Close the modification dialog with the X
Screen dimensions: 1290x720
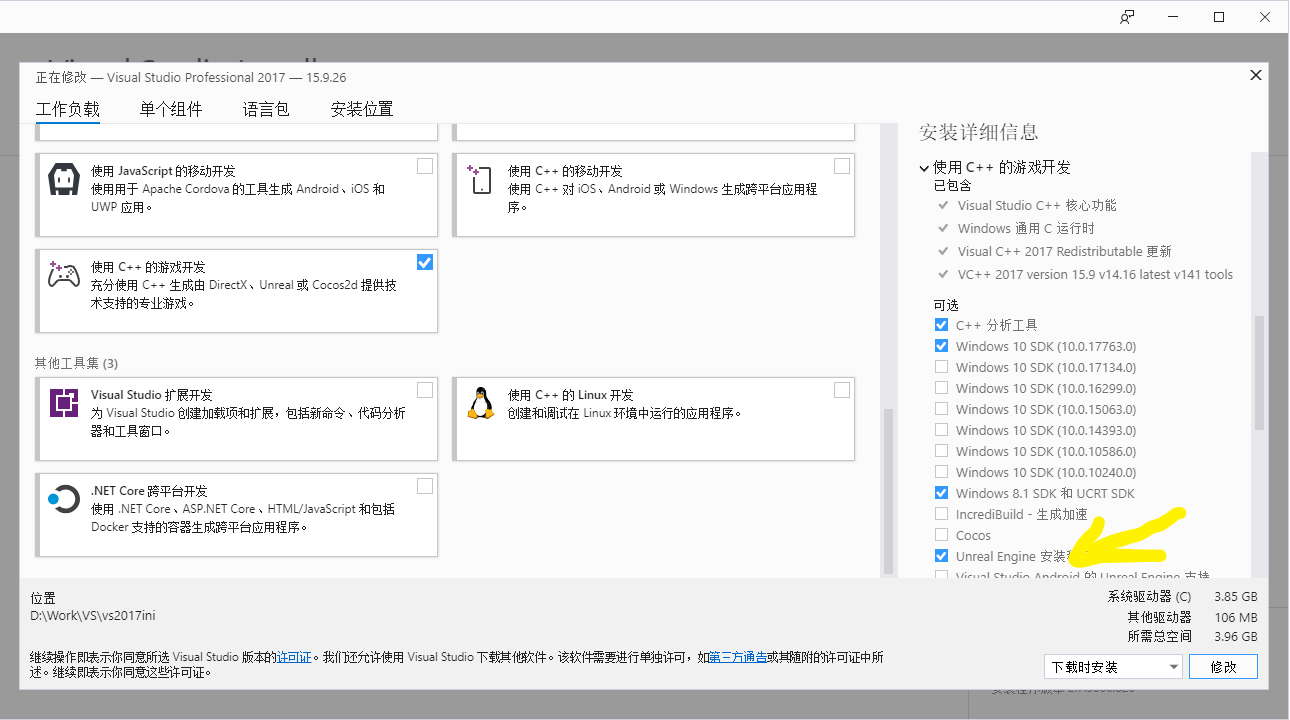(x=1256, y=76)
